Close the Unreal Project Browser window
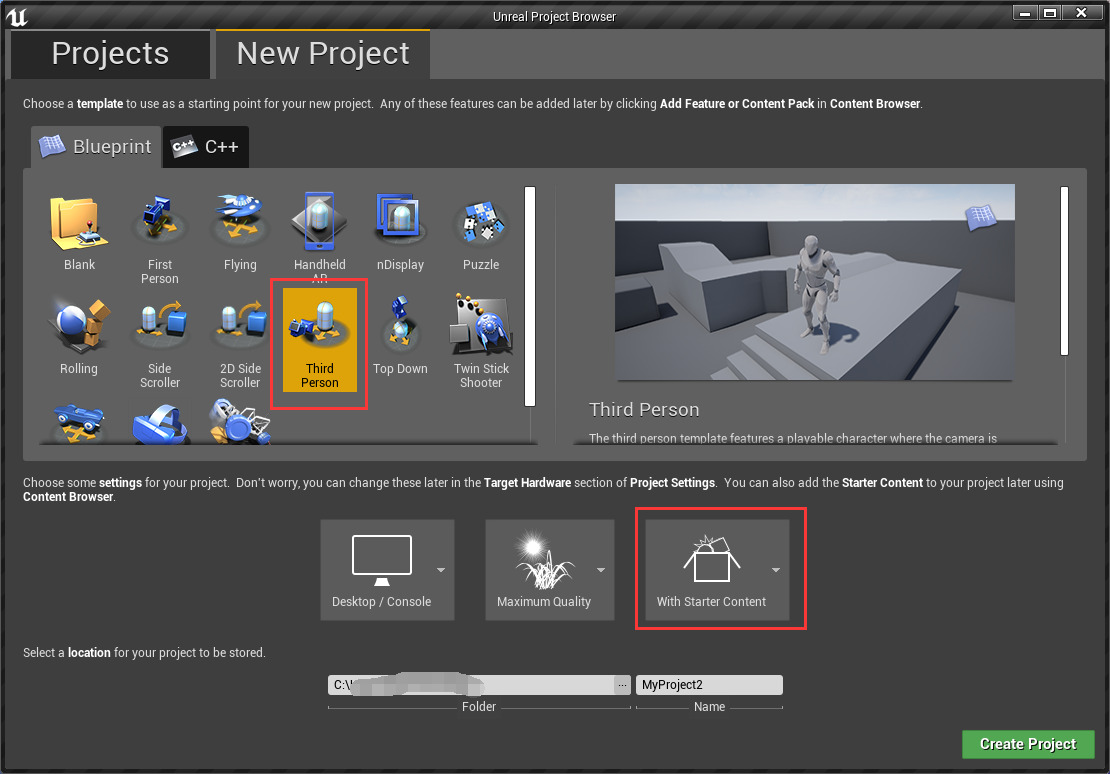Viewport: 1110px width, 774px height. click(x=1081, y=13)
